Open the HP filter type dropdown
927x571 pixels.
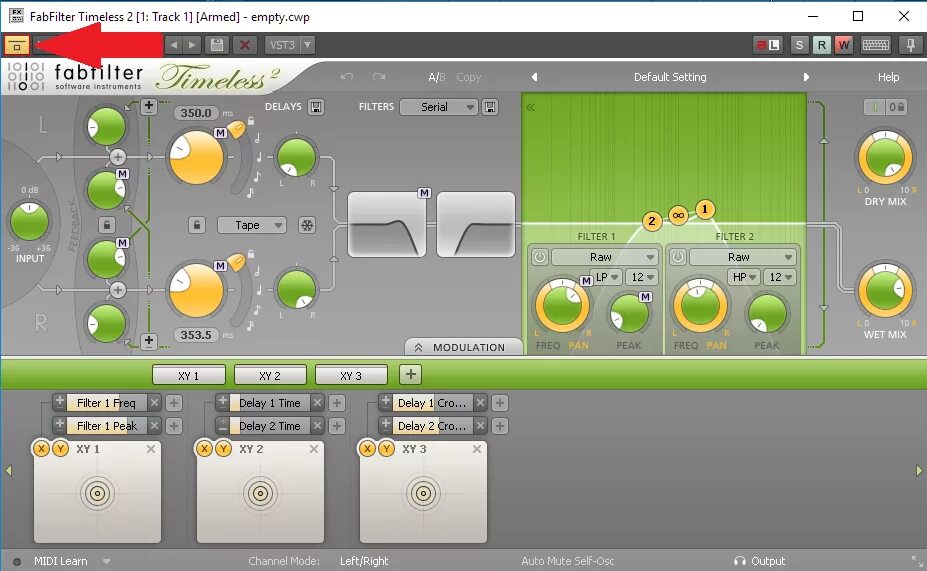[x=744, y=277]
